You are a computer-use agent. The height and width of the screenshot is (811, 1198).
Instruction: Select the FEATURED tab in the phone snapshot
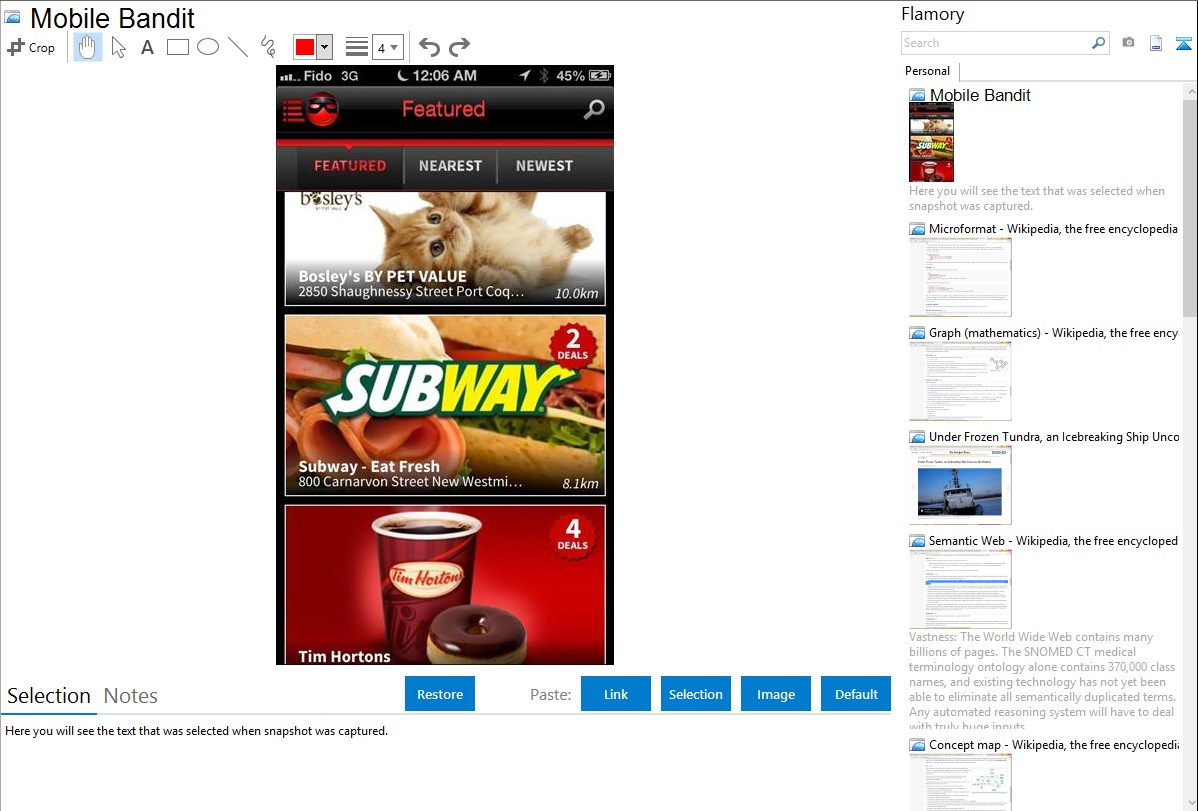click(x=350, y=166)
